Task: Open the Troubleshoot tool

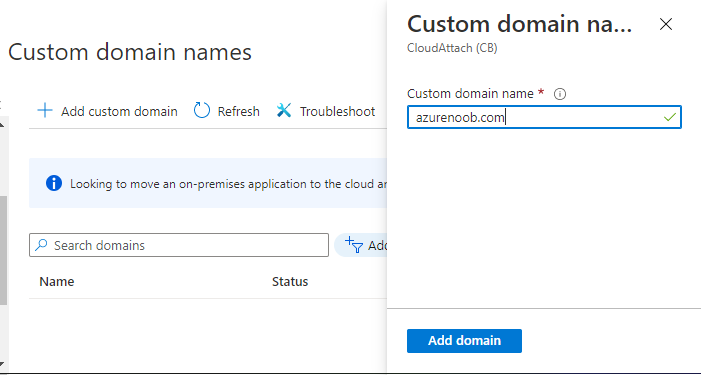Action: click(326, 111)
